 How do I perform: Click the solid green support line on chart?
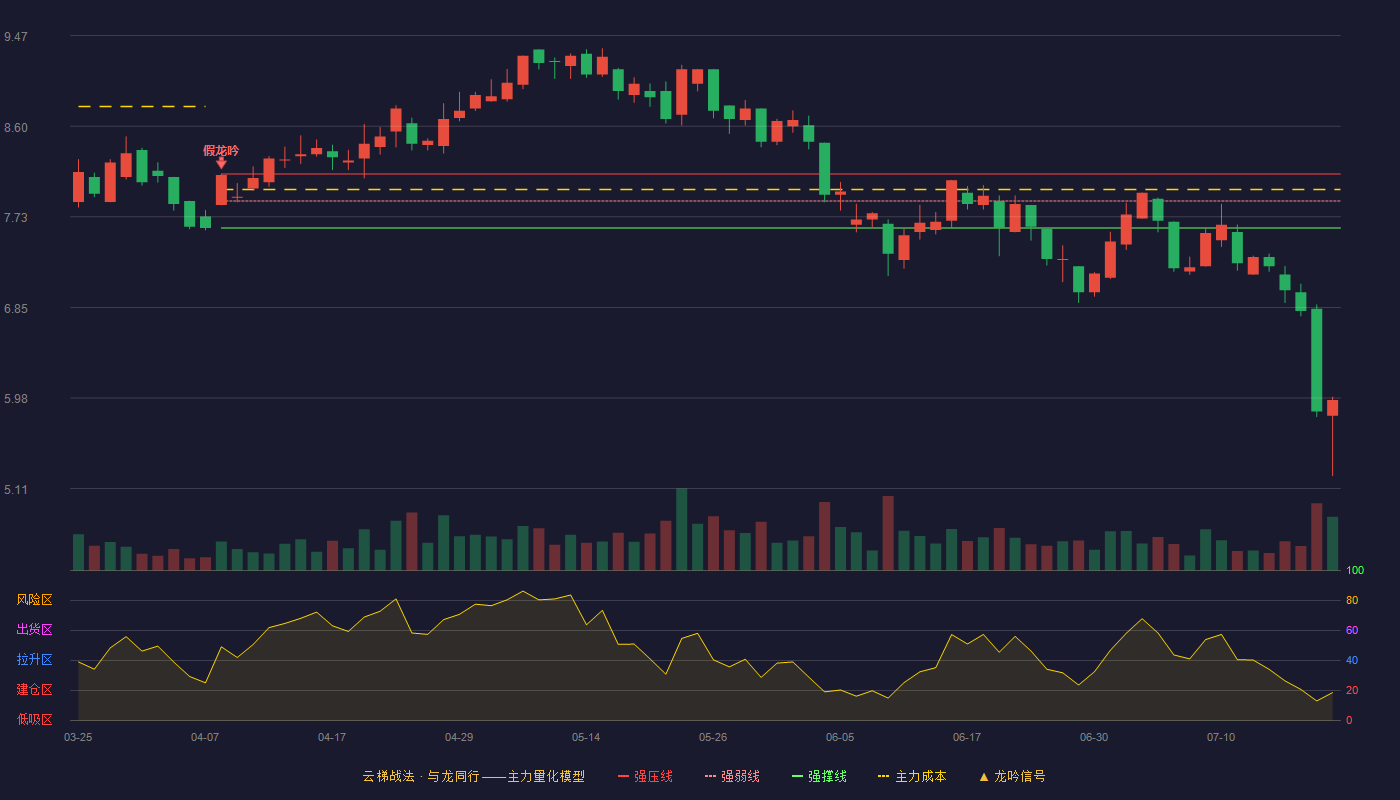(780, 228)
